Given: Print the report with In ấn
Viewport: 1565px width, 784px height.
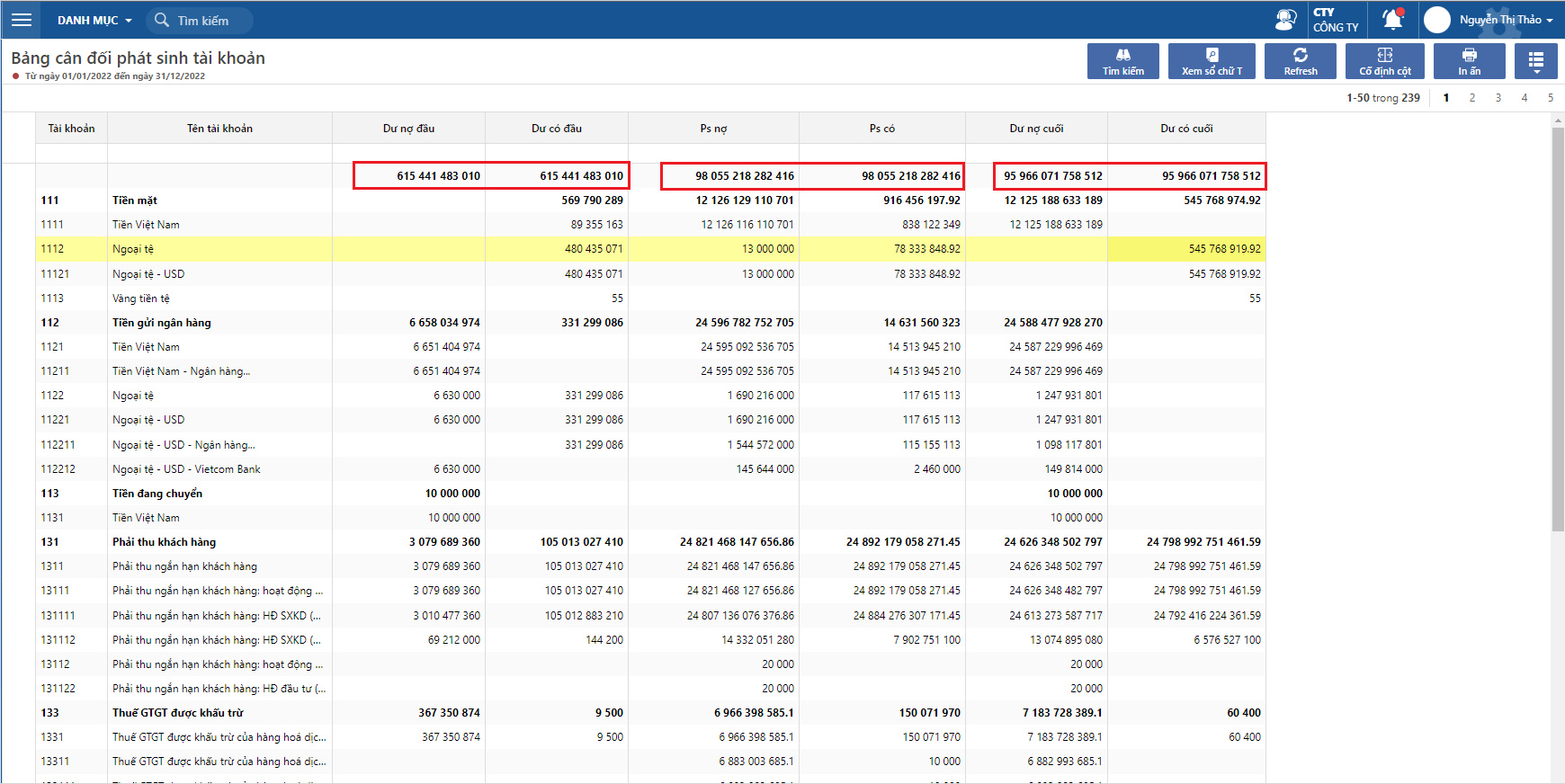Looking at the screenshot, I should click(x=1469, y=61).
